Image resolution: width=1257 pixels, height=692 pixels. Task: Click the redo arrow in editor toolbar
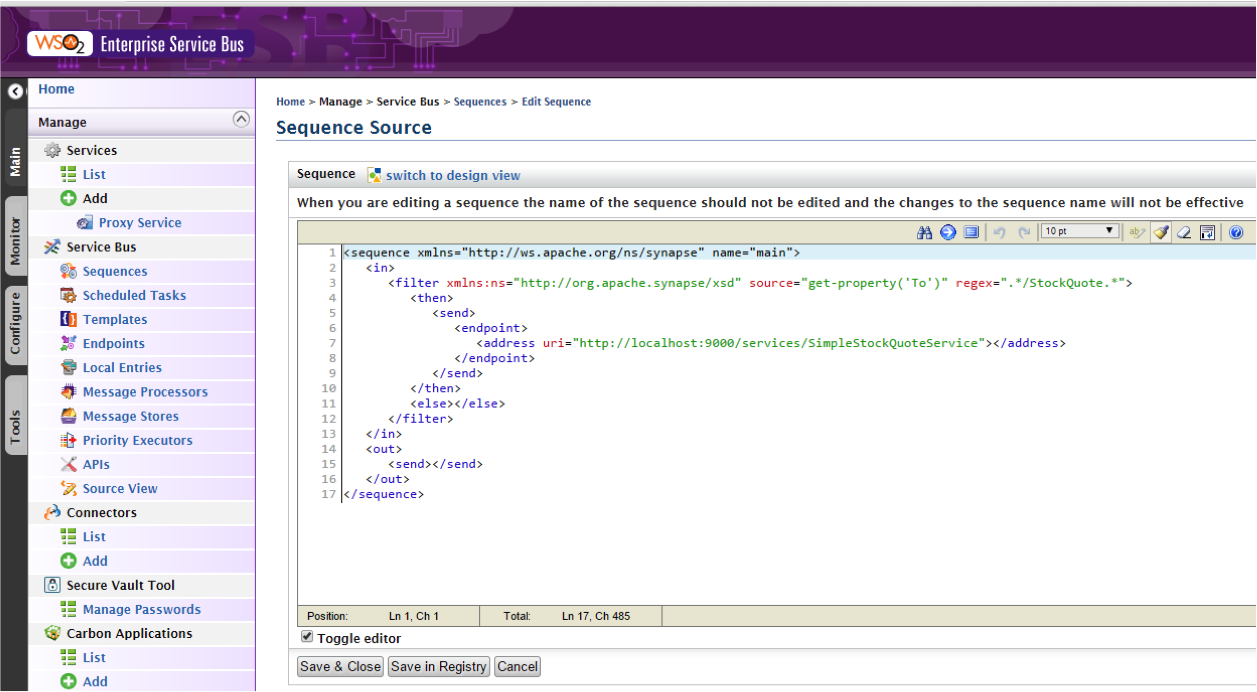[x=1023, y=232]
